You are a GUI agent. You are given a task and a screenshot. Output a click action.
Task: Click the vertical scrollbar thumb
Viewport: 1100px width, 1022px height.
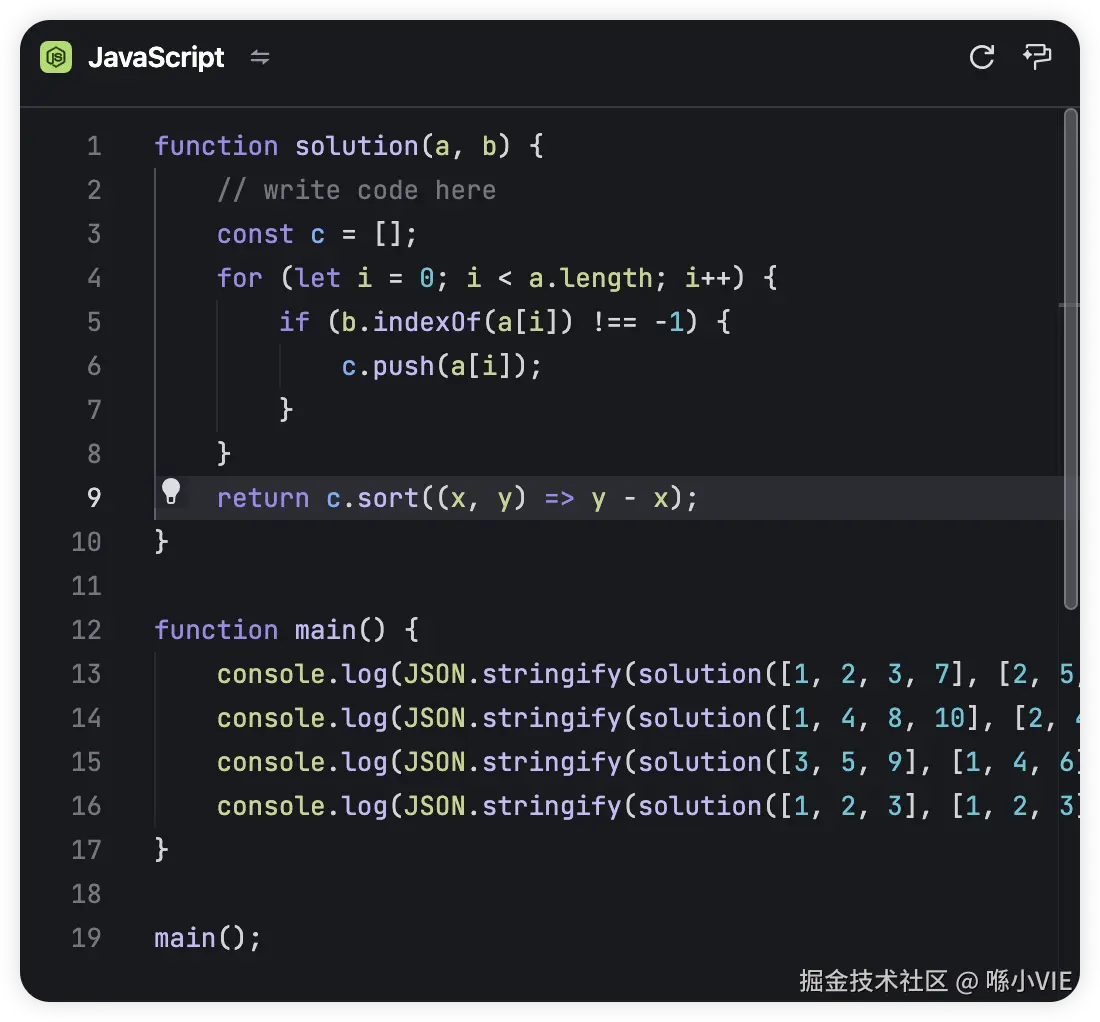click(1070, 360)
